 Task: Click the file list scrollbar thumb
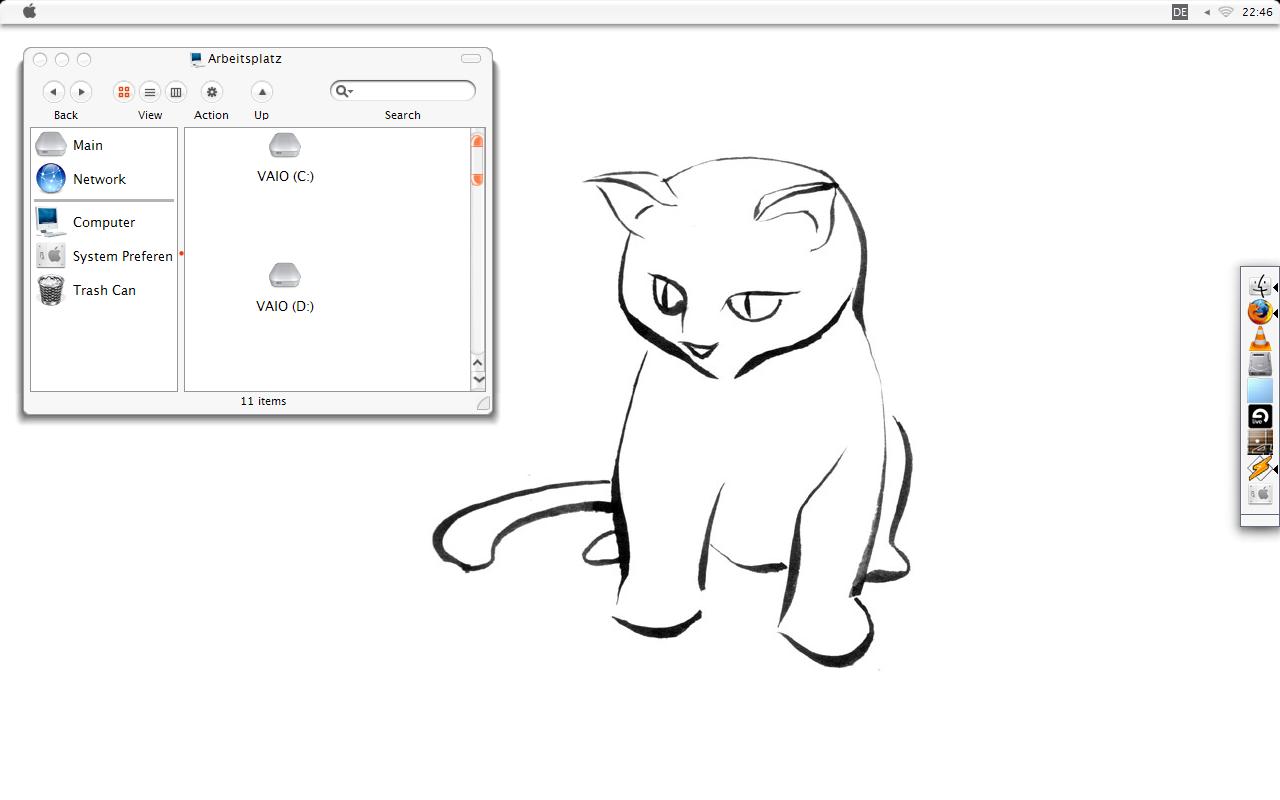[478, 160]
